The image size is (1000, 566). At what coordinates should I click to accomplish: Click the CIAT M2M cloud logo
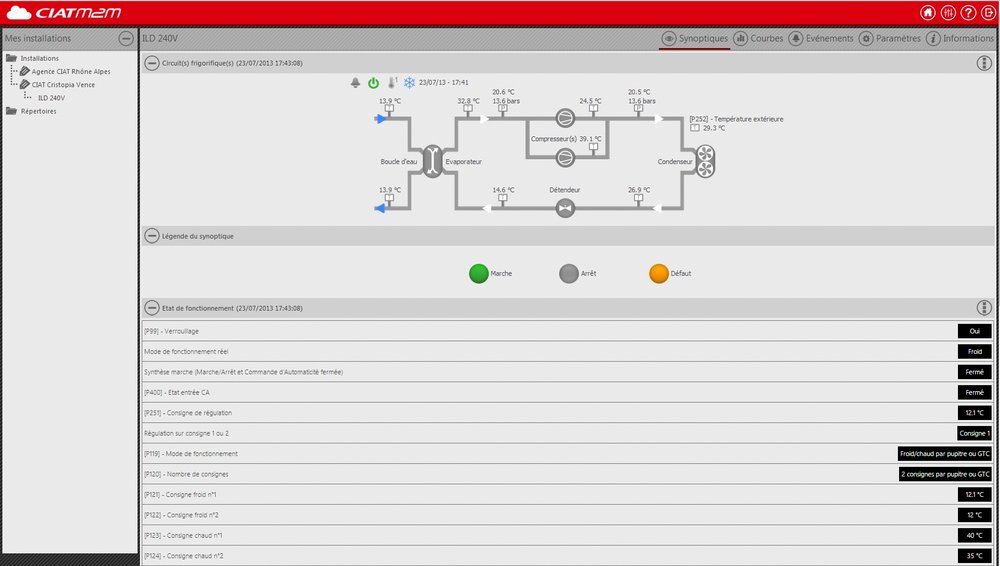coord(64,13)
